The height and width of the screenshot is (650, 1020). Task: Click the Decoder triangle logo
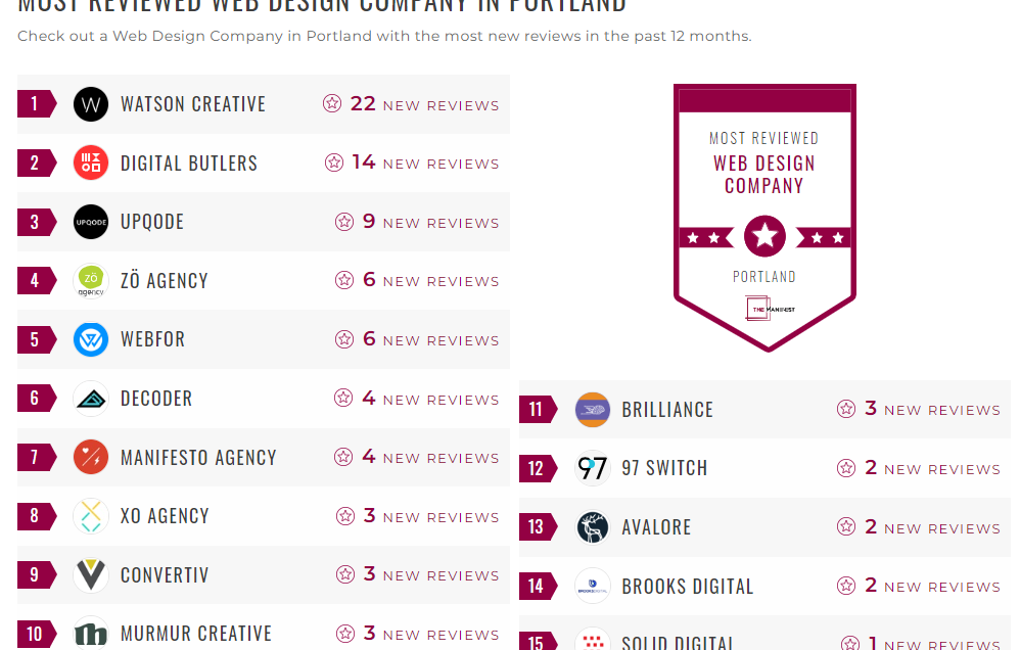91,398
